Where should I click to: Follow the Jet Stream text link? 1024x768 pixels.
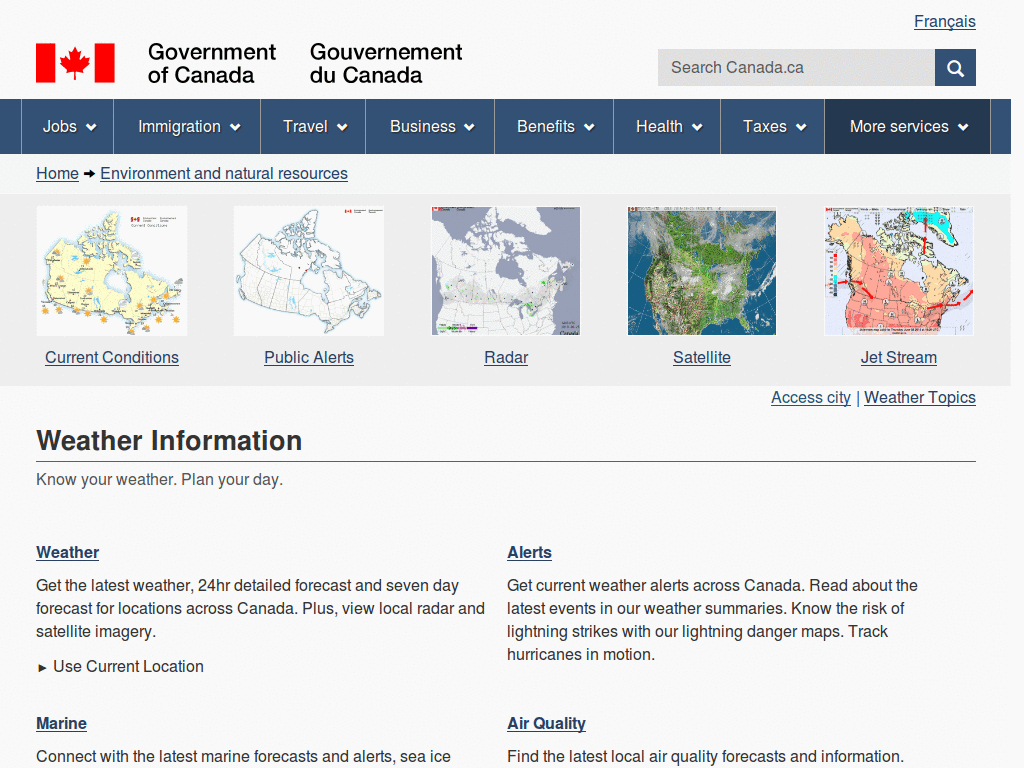(x=899, y=358)
